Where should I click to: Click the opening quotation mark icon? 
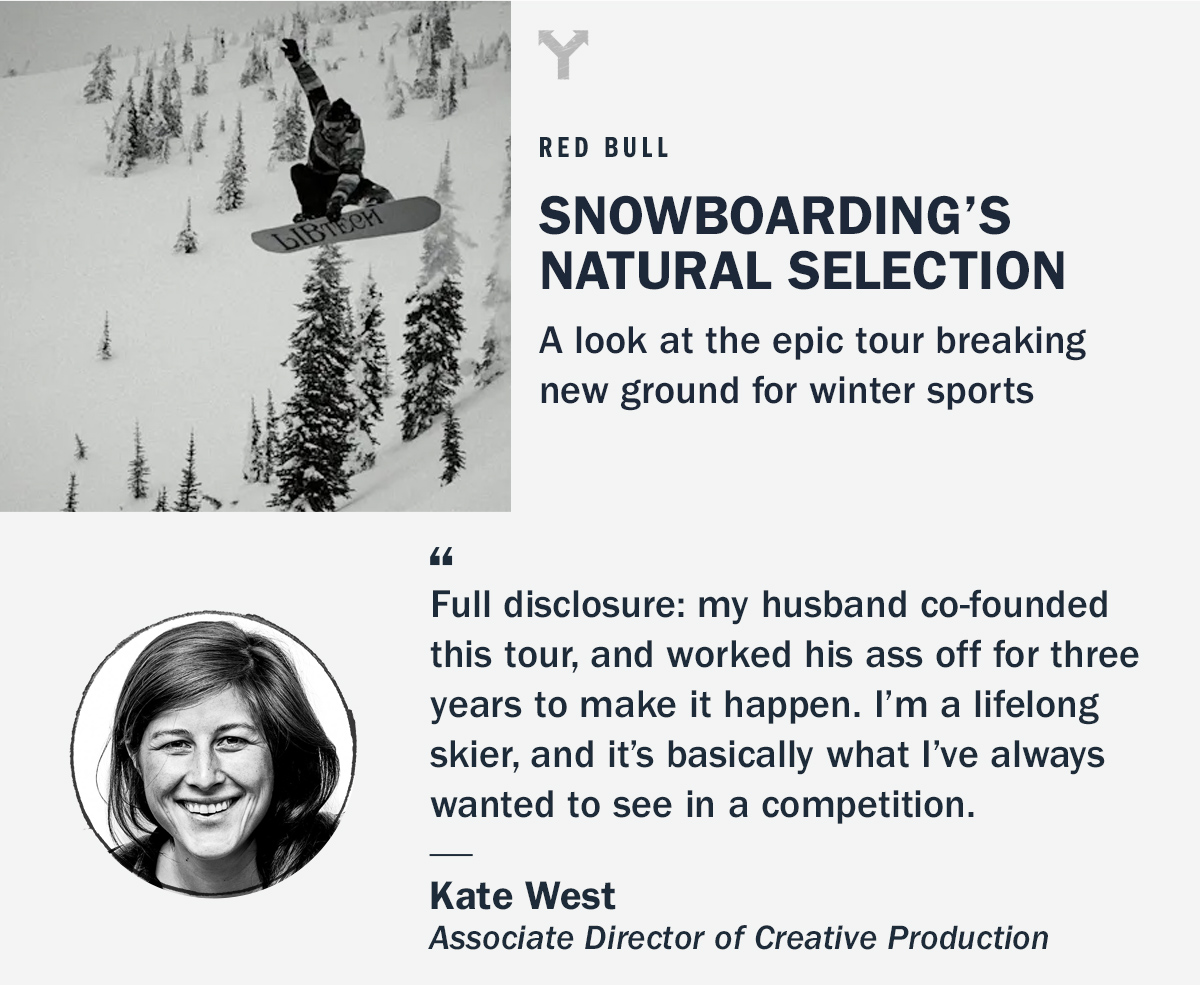click(441, 558)
